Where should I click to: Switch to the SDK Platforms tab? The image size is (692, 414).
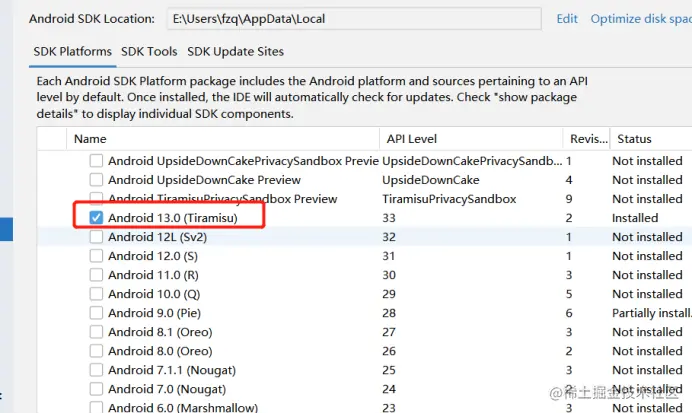coord(72,52)
